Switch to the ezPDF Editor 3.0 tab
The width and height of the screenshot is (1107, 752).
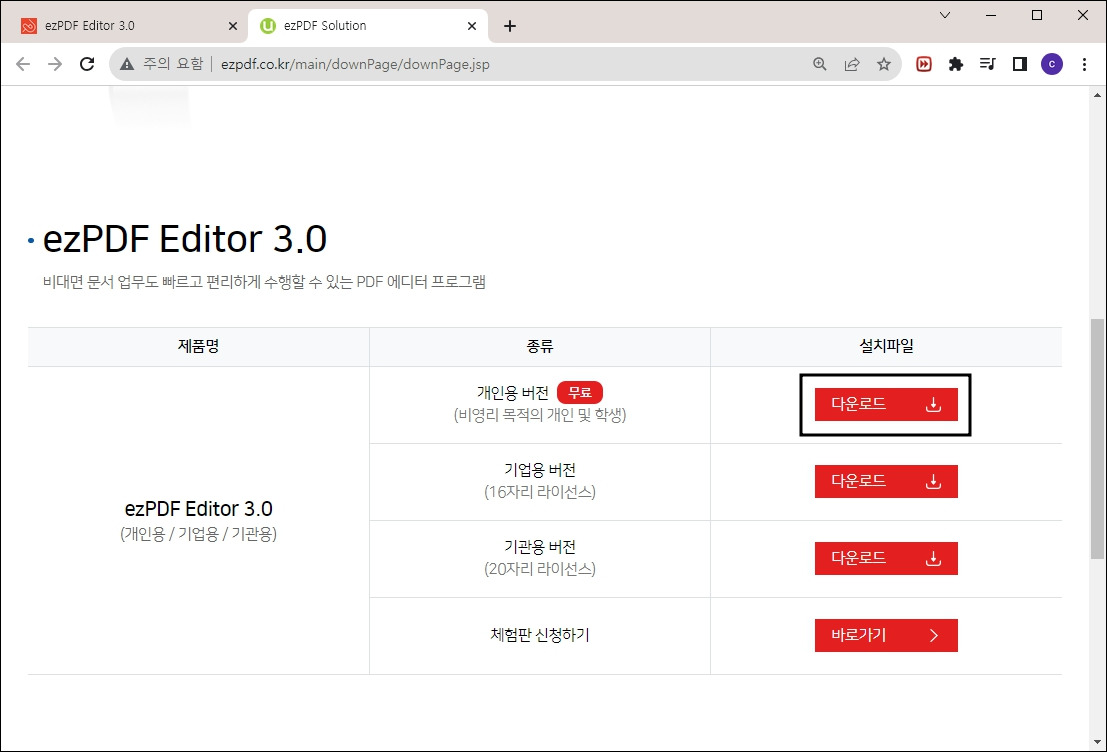click(x=120, y=24)
